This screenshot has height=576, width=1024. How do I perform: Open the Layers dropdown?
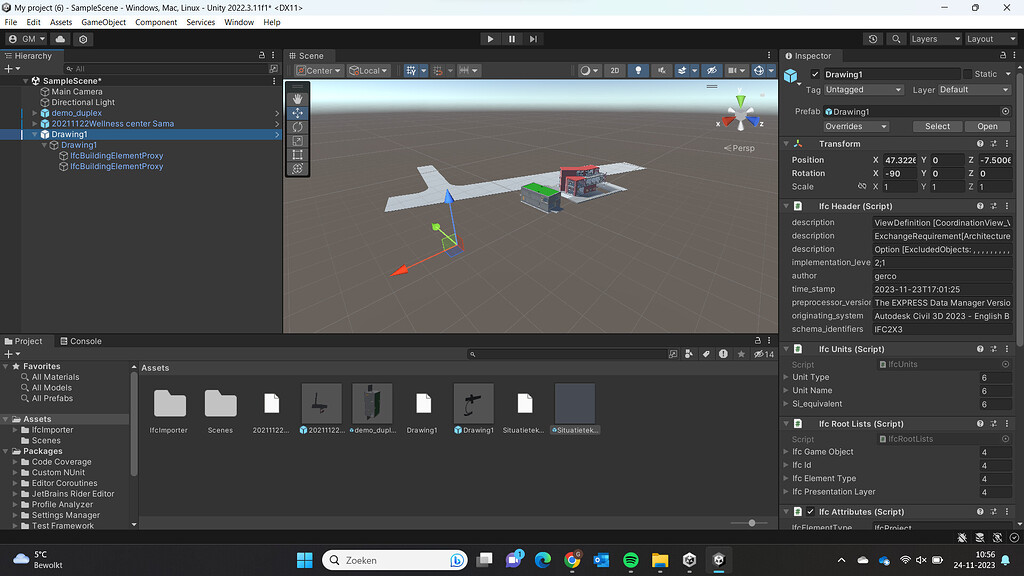[934, 38]
